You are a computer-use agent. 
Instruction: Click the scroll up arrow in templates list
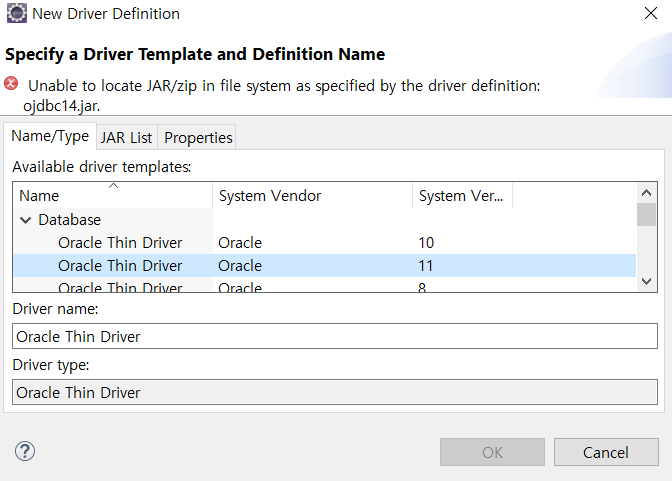pyautogui.click(x=646, y=192)
